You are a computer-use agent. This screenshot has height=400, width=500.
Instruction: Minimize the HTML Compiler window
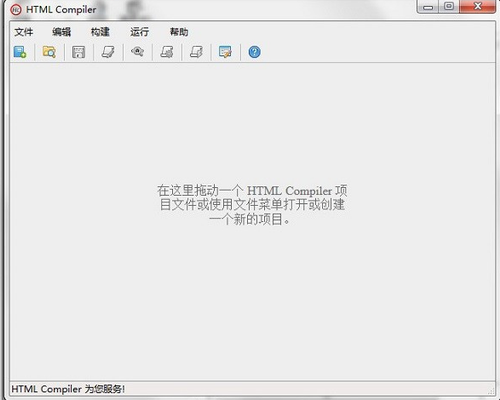[x=428, y=6]
